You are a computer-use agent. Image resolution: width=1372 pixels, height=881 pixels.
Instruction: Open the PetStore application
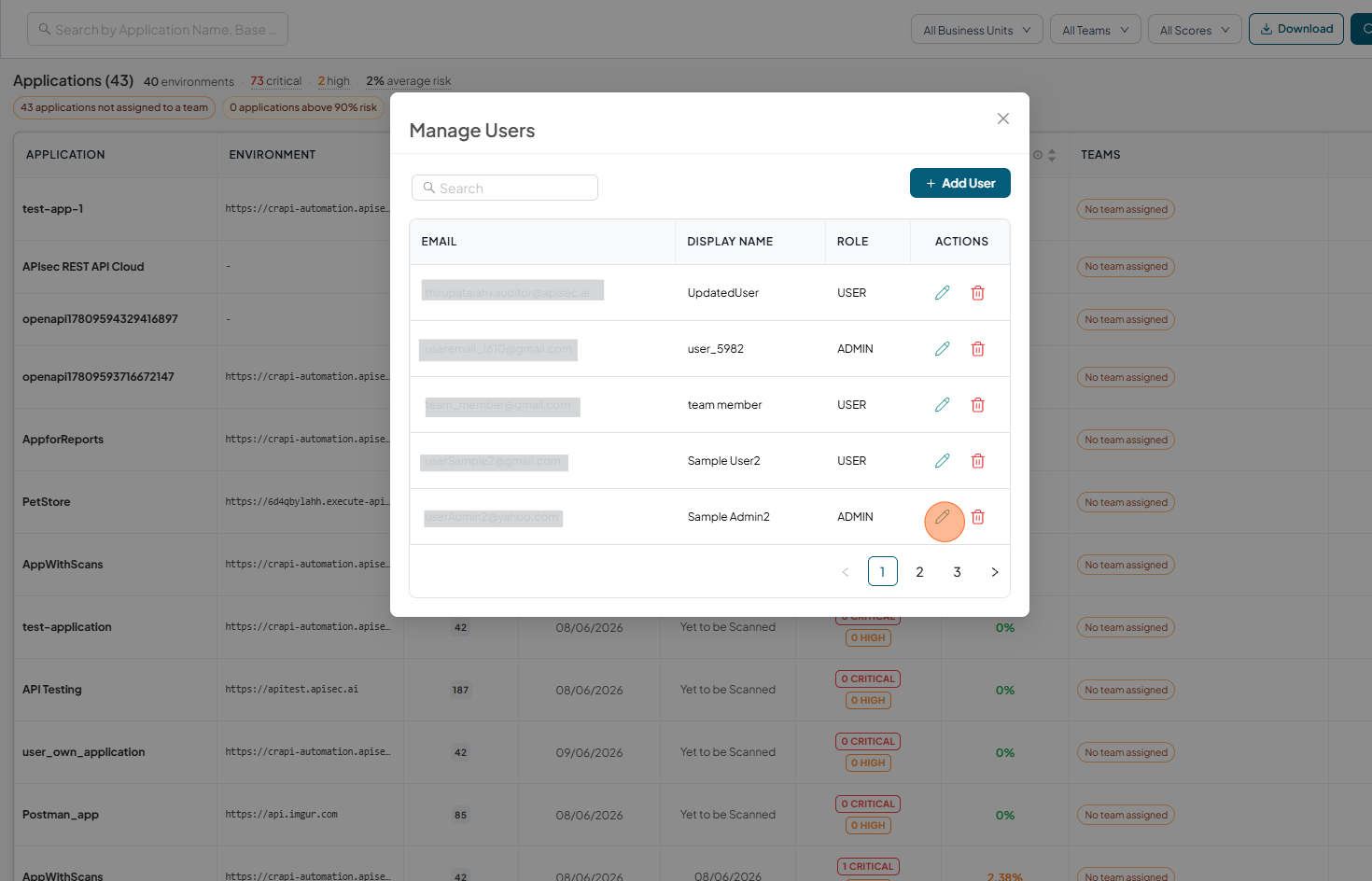(x=47, y=502)
